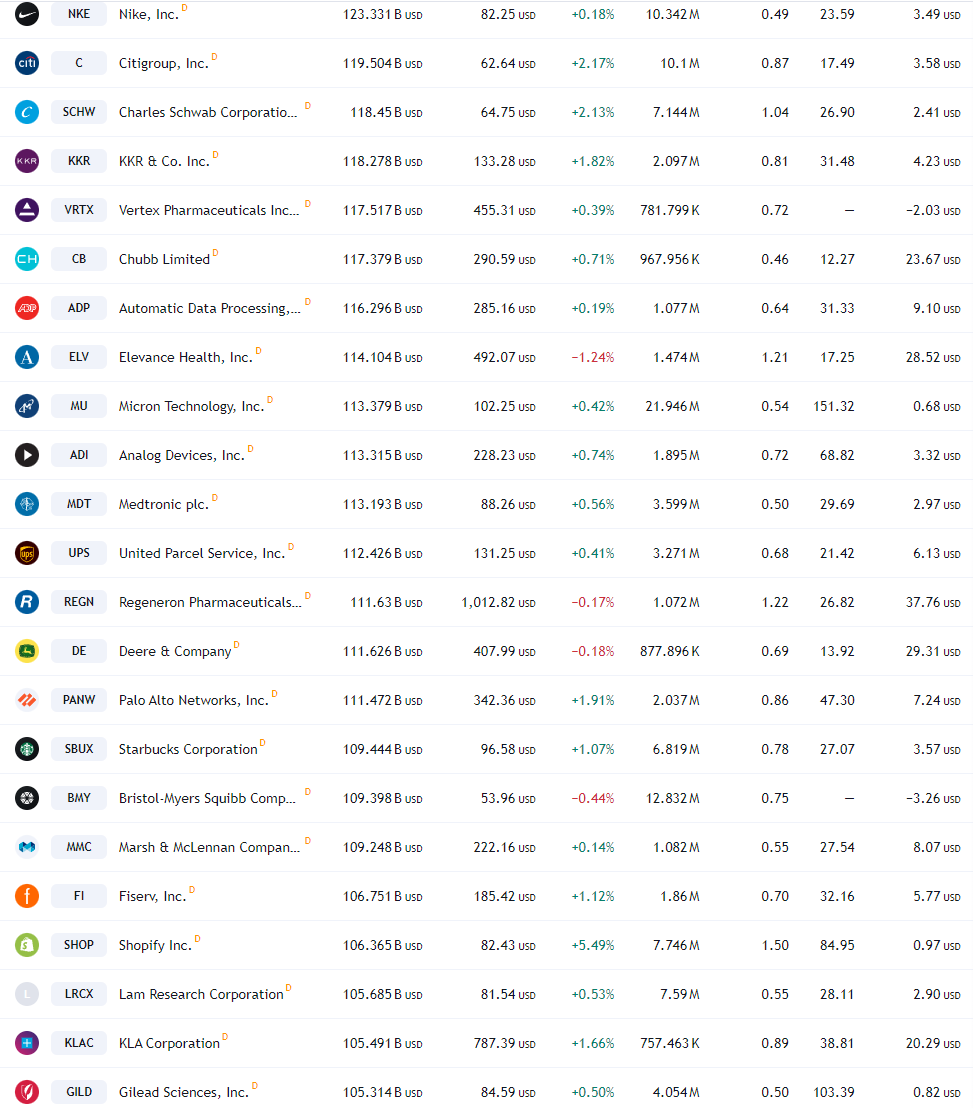Open the Fiserv, Inc. company link
The image size is (973, 1108).
[x=153, y=897]
